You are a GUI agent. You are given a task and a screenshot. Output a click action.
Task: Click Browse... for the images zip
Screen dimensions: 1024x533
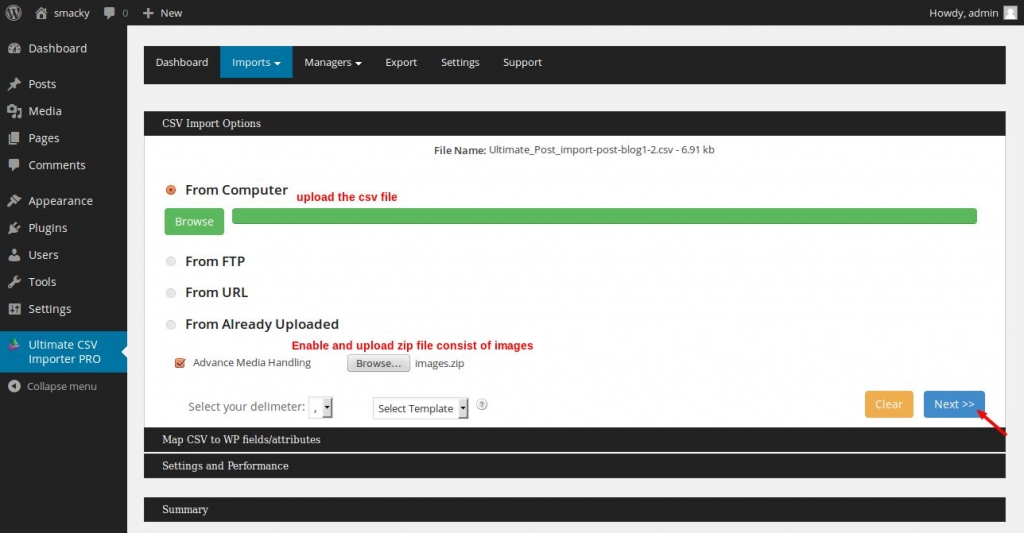379,363
